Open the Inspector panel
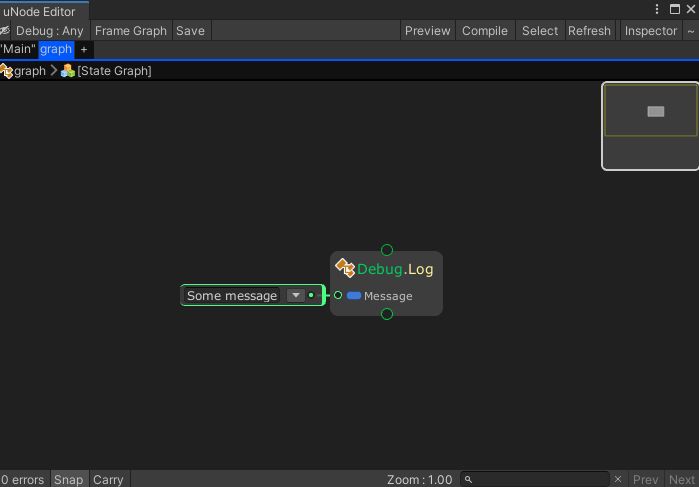This screenshot has height=487, width=699. point(651,31)
